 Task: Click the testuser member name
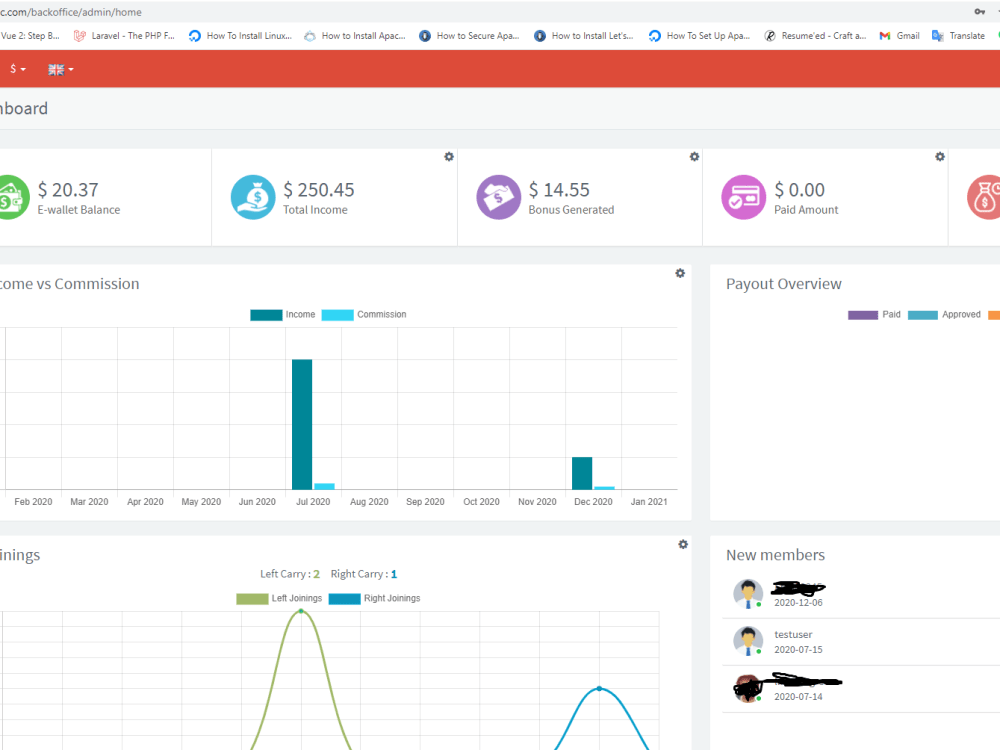coord(793,635)
